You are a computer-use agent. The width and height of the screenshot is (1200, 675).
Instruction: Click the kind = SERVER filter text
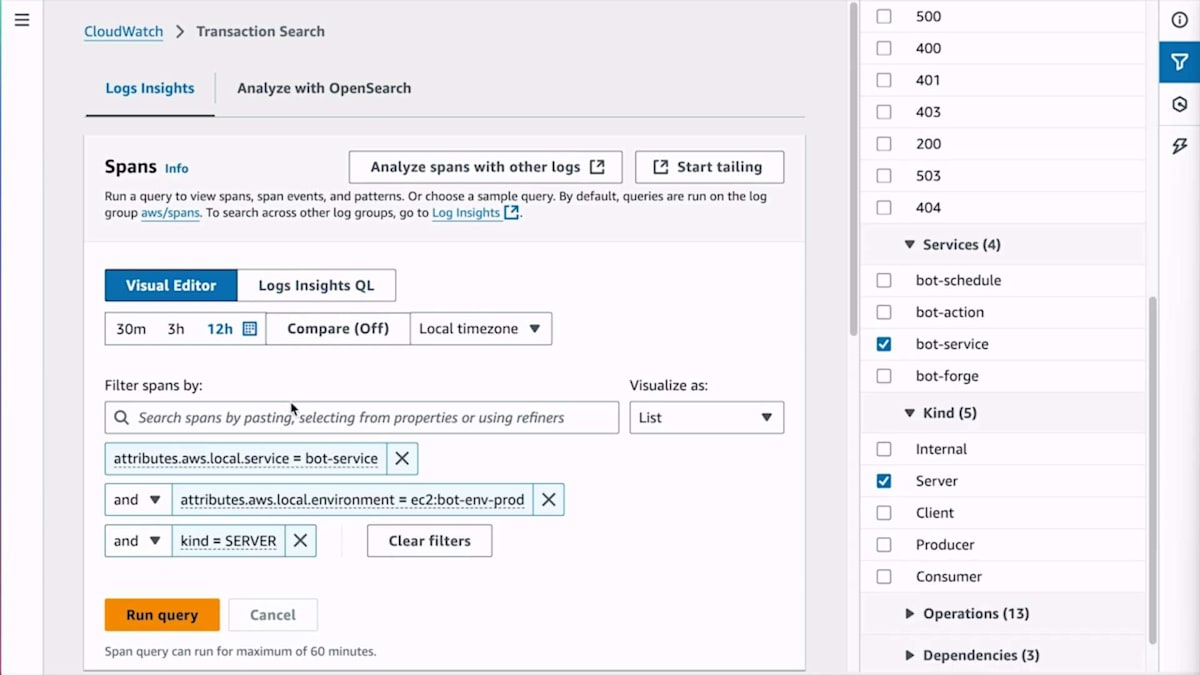coord(229,541)
